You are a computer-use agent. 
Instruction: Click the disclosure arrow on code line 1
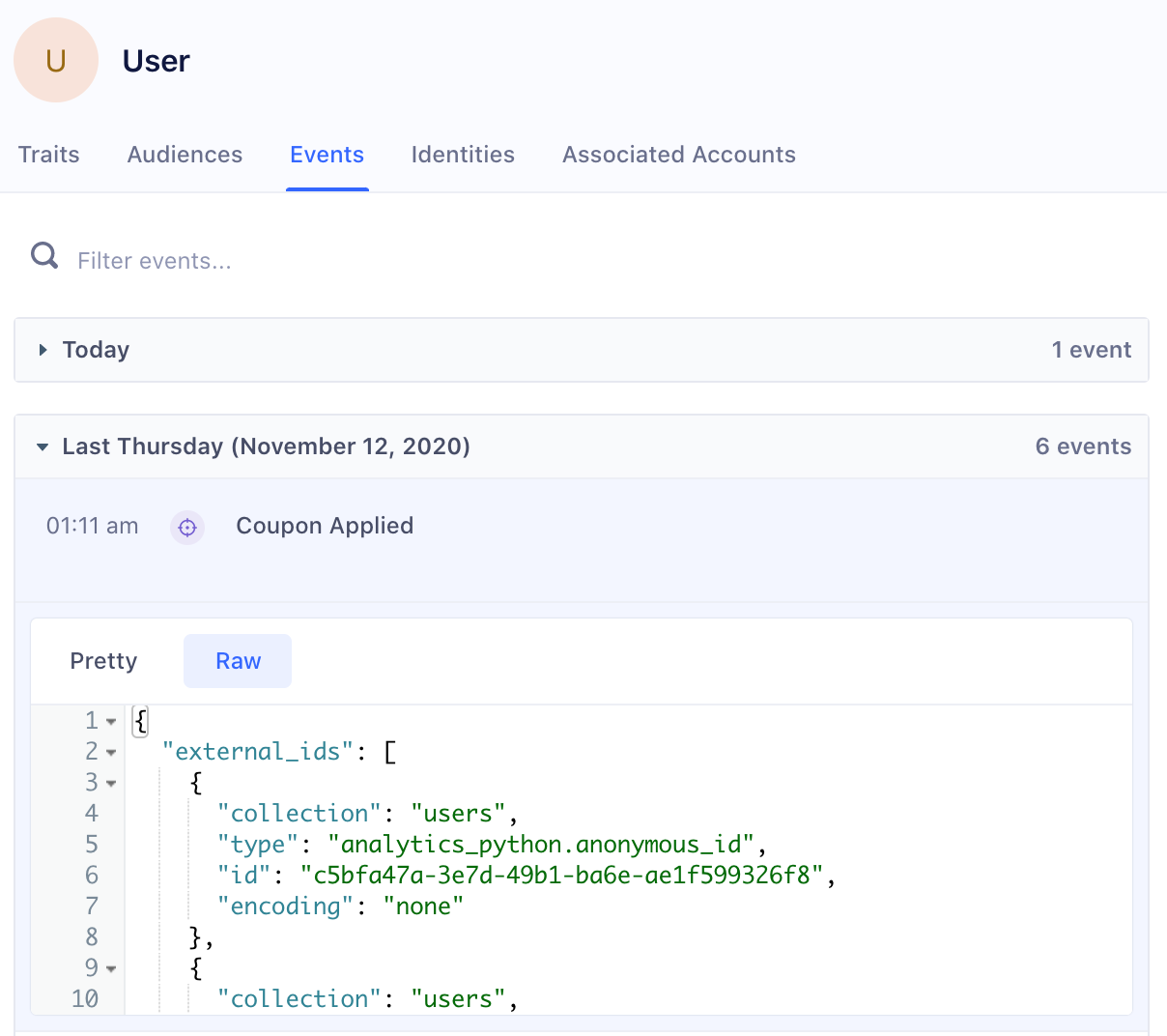(109, 720)
